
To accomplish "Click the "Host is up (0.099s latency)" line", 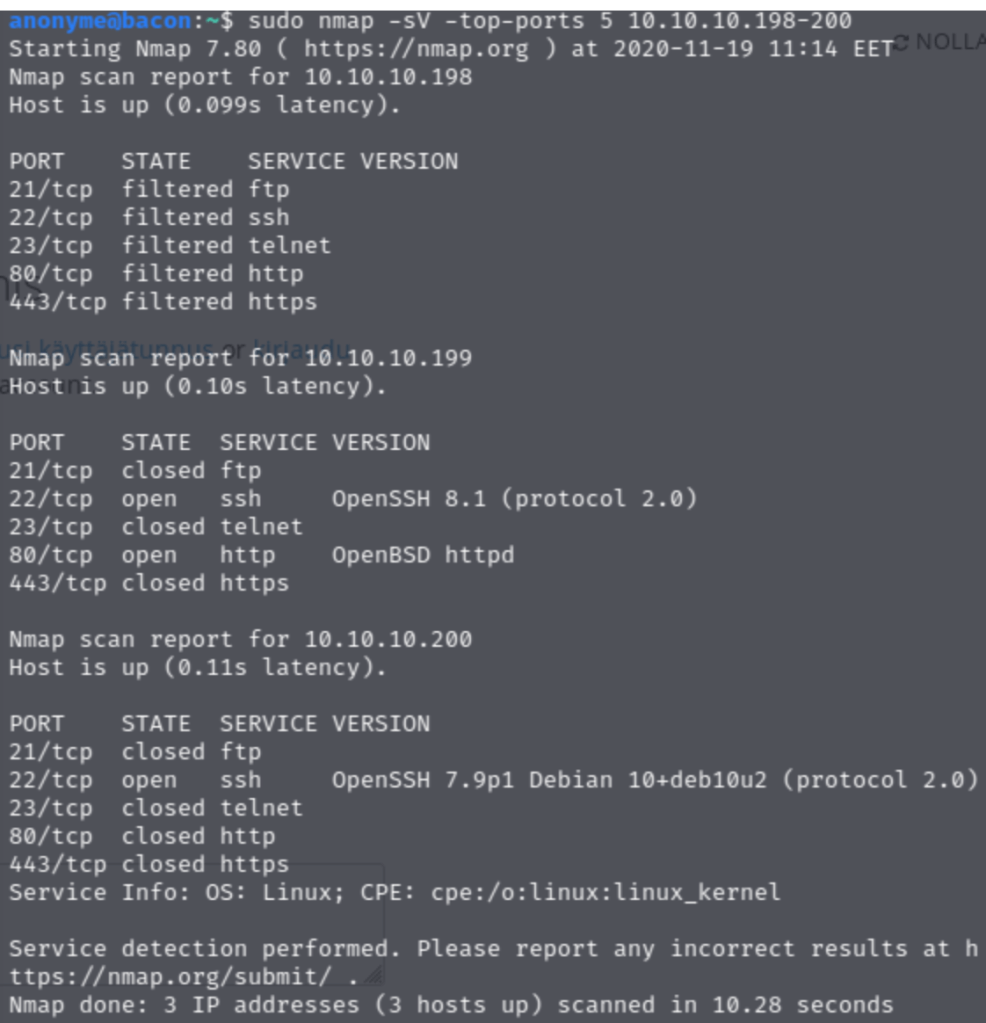I will 204,105.
